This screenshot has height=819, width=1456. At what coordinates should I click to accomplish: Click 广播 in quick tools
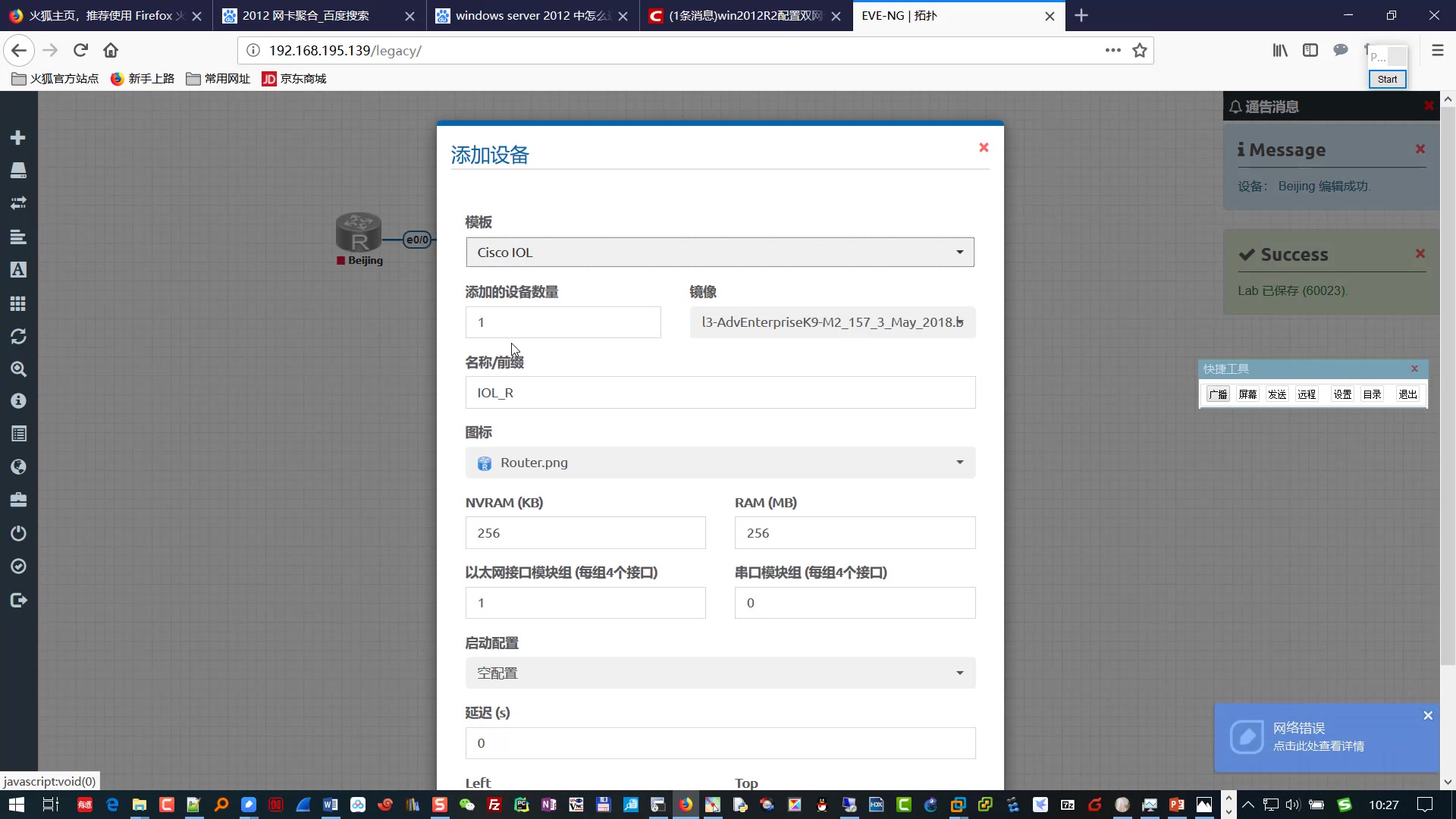(x=1218, y=394)
